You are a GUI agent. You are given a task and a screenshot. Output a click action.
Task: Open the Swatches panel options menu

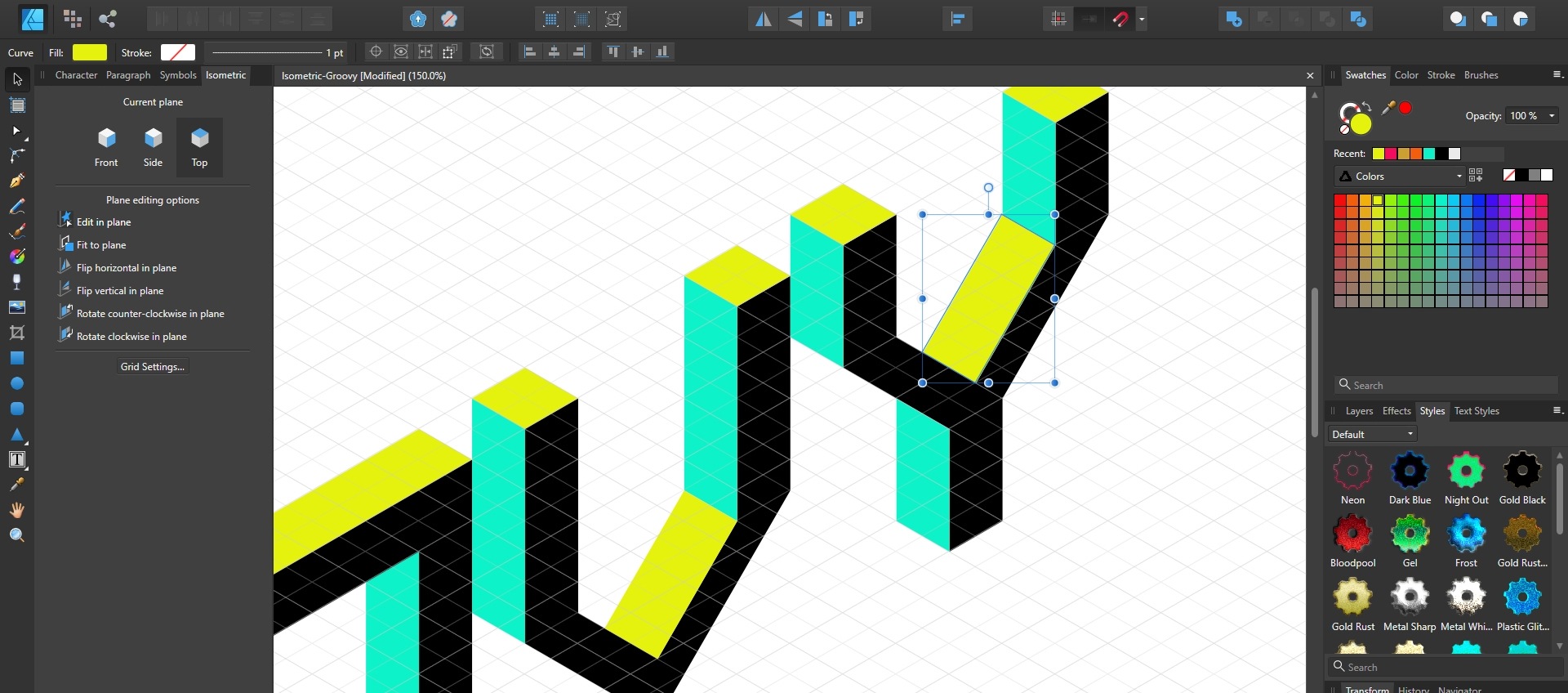(x=1557, y=74)
